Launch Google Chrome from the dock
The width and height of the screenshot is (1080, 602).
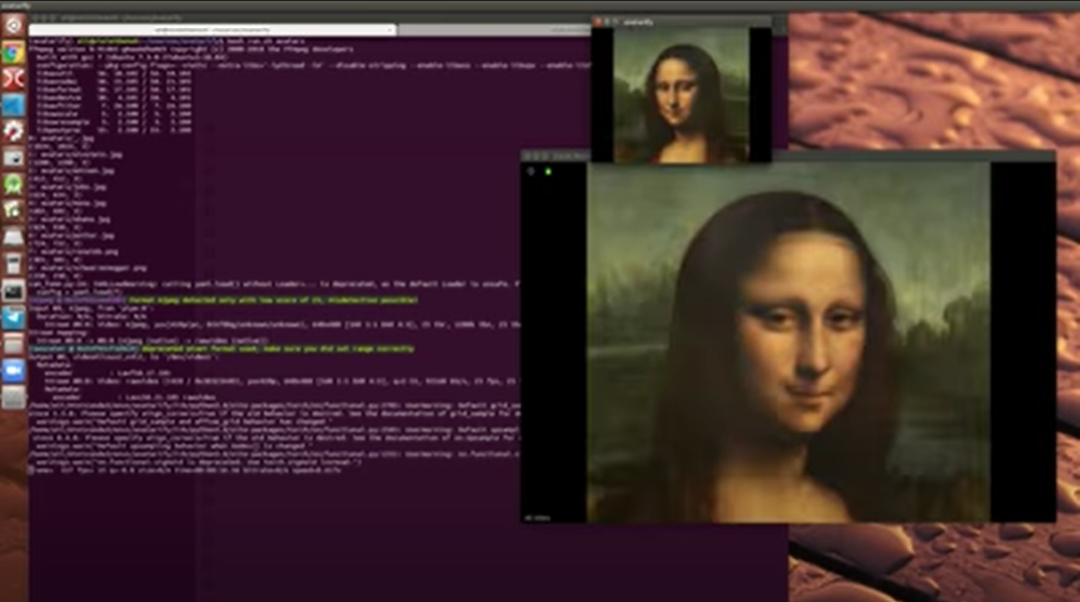coord(13,52)
